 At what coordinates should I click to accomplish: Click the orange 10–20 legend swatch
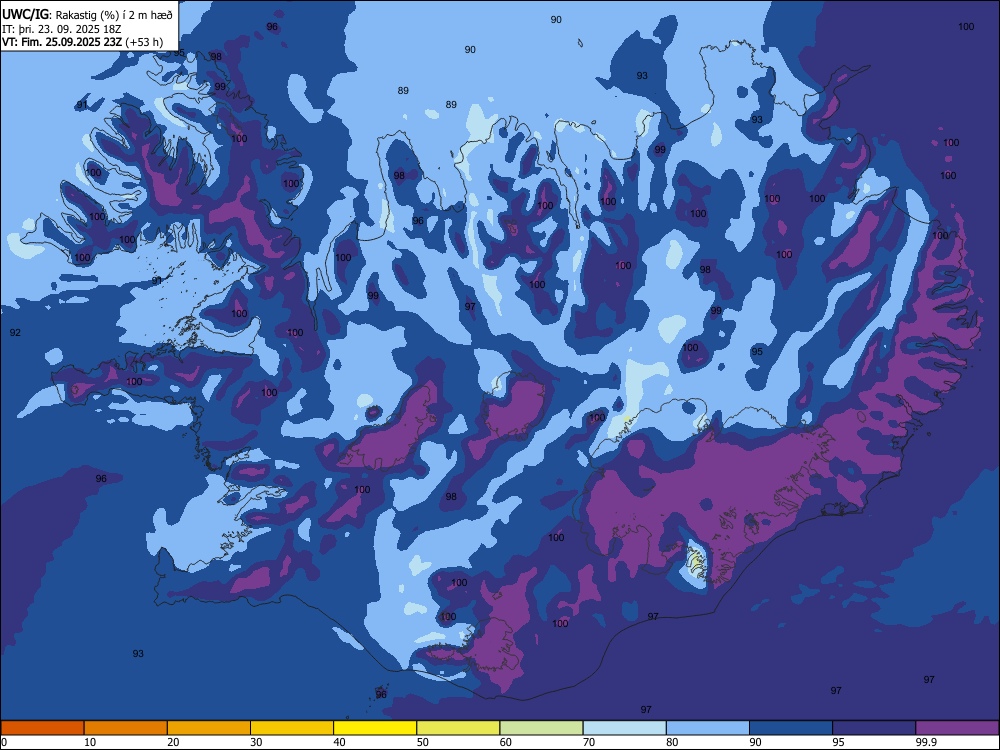tap(126, 728)
